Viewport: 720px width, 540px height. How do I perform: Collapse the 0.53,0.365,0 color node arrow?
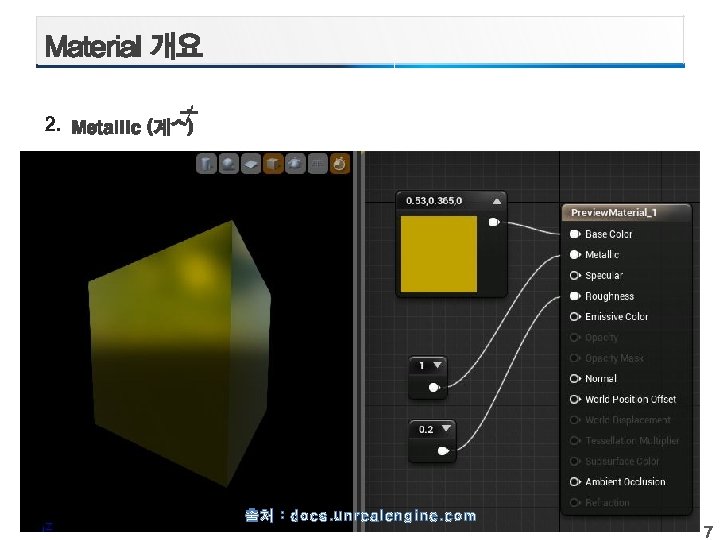(x=497, y=201)
